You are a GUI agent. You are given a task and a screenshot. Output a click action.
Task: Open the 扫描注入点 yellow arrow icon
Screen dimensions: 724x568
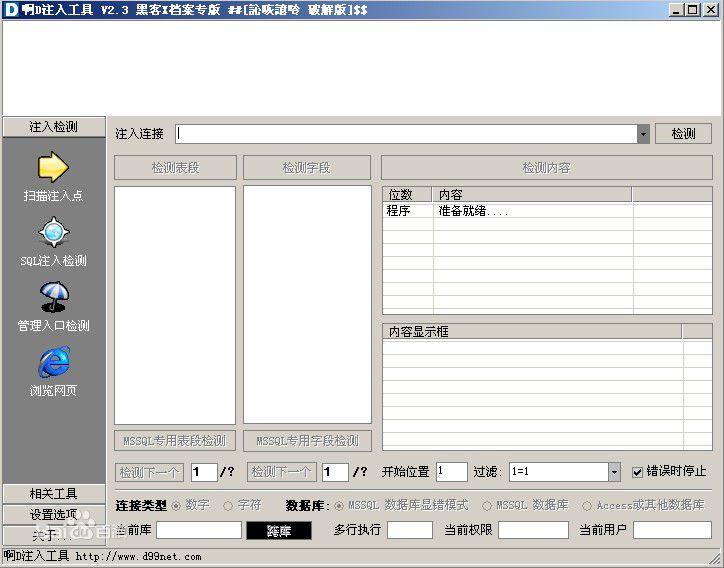53,167
